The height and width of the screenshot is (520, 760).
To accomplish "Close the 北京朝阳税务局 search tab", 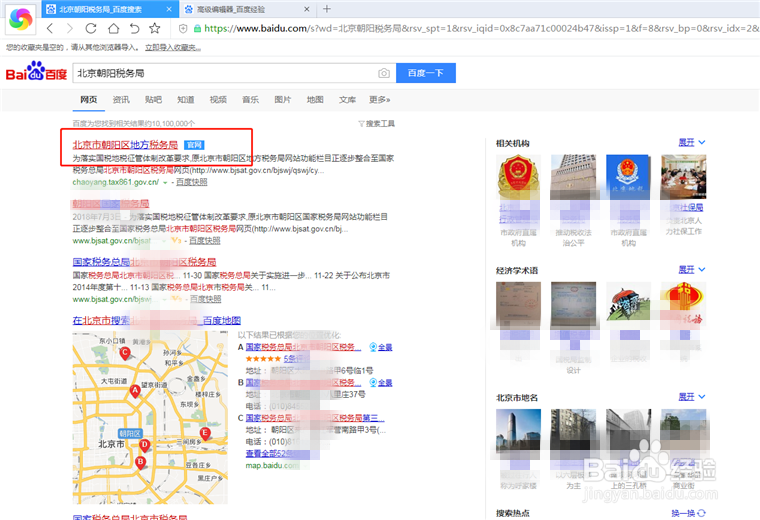I will tap(169, 9).
